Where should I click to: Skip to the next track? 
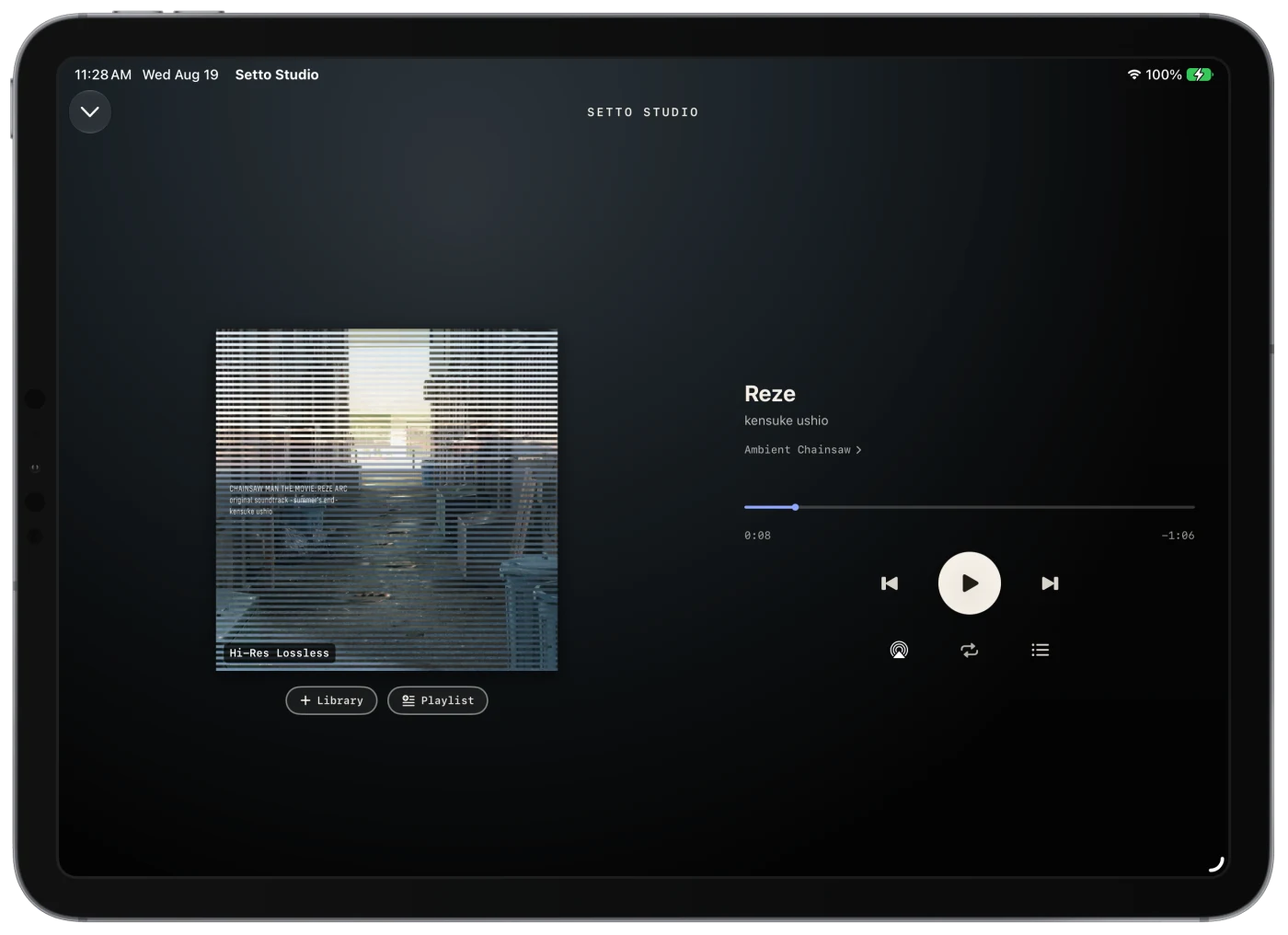(x=1050, y=583)
